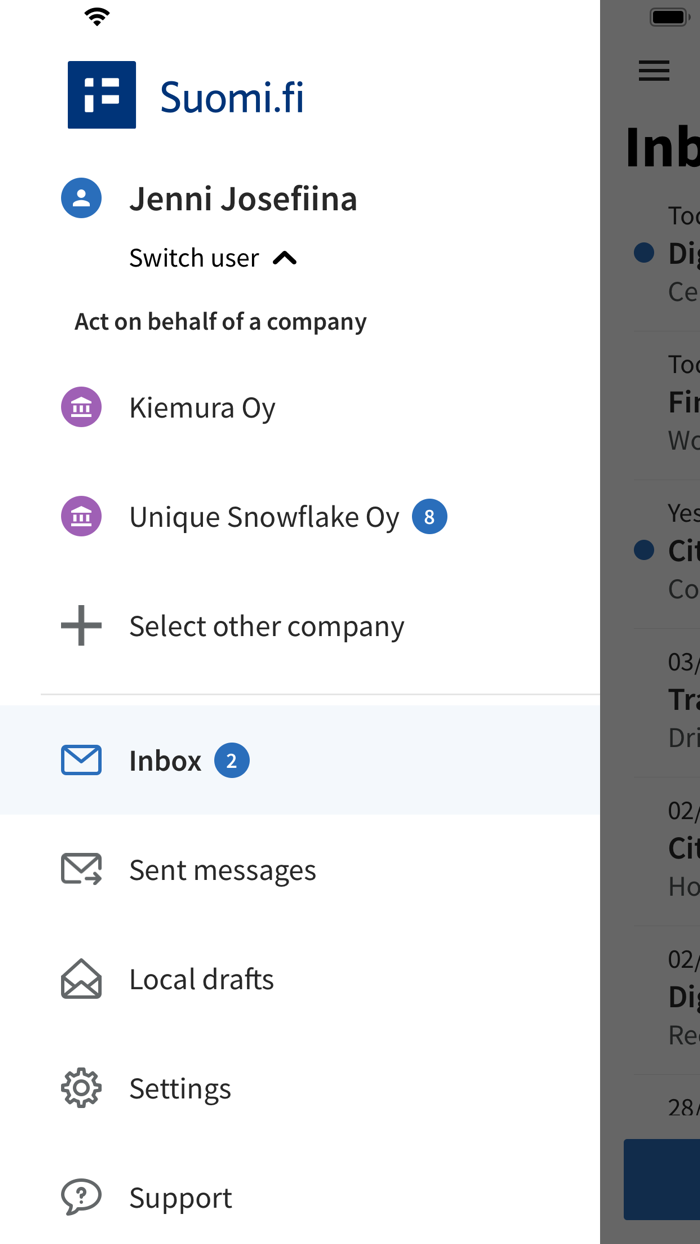The height and width of the screenshot is (1244, 700).
Task: Click the Unique Snowflake Oy building icon
Action: tap(81, 516)
